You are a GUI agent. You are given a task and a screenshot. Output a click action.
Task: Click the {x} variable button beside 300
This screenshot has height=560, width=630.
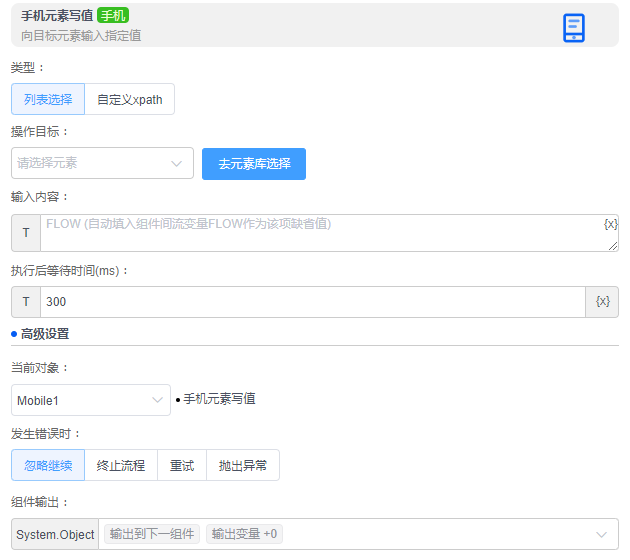pyautogui.click(x=602, y=301)
